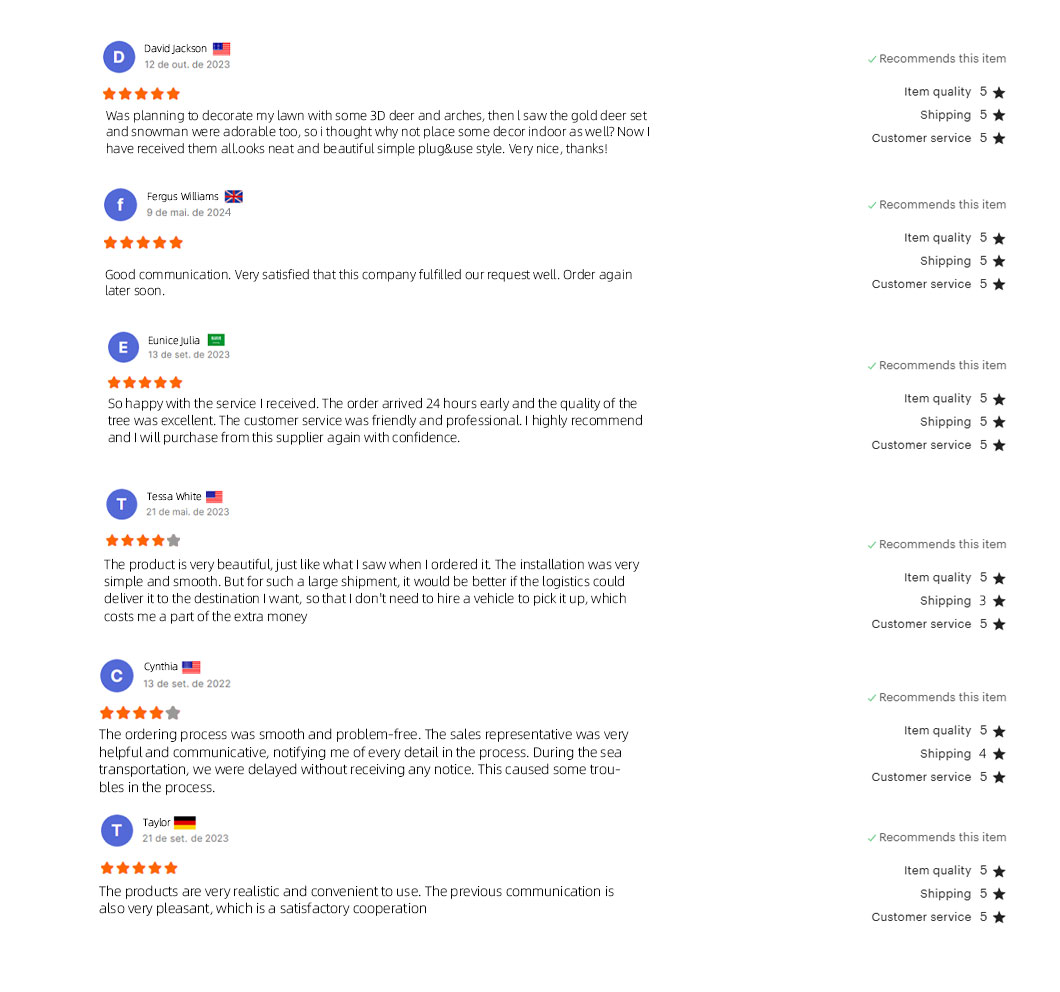Click the US flag beside David Jackson
Screen dimensions: 1060x992
coord(222,49)
